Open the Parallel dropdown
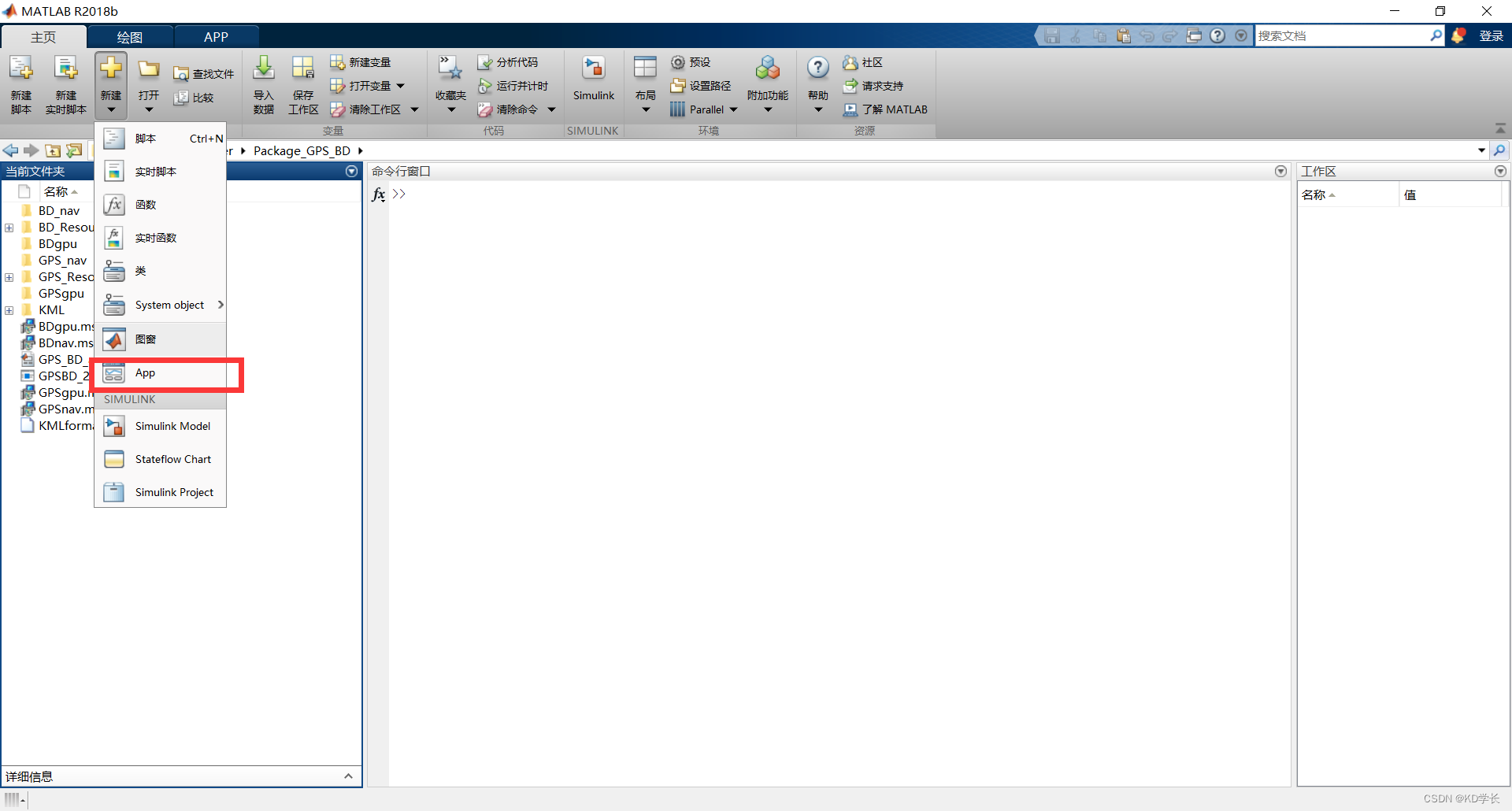 tap(733, 109)
